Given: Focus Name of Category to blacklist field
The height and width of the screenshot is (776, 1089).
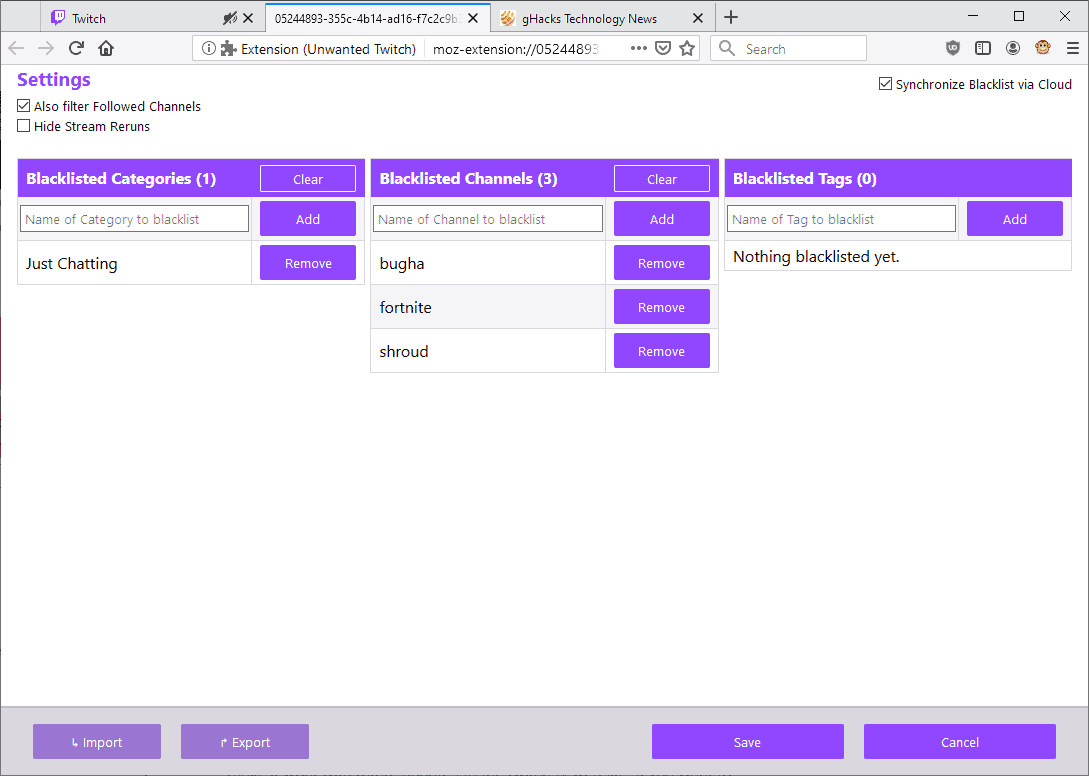Looking at the screenshot, I should (135, 219).
